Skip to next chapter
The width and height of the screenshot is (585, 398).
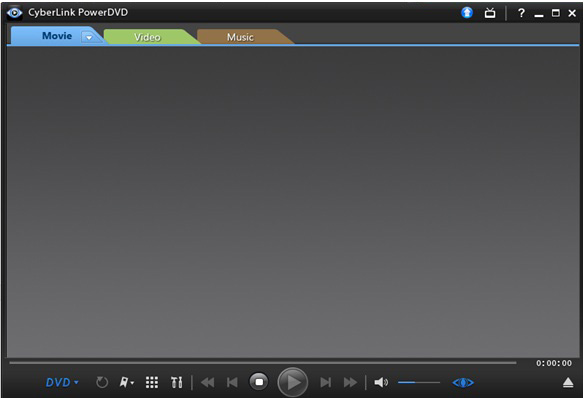[x=325, y=382]
